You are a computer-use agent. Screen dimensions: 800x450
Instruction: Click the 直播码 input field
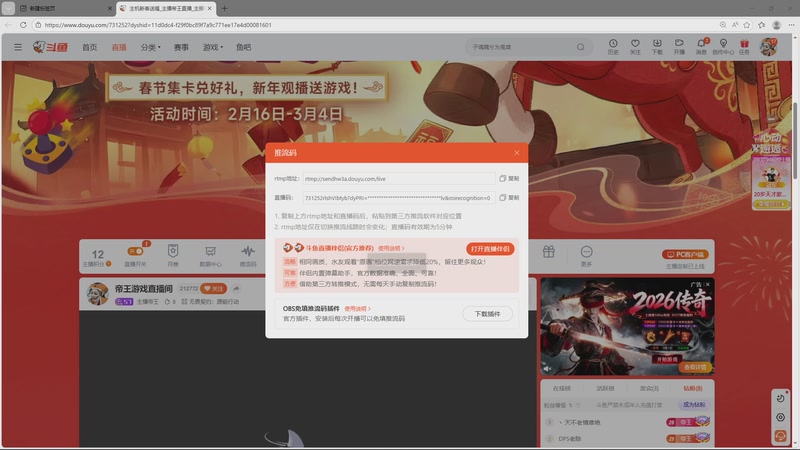click(x=399, y=197)
